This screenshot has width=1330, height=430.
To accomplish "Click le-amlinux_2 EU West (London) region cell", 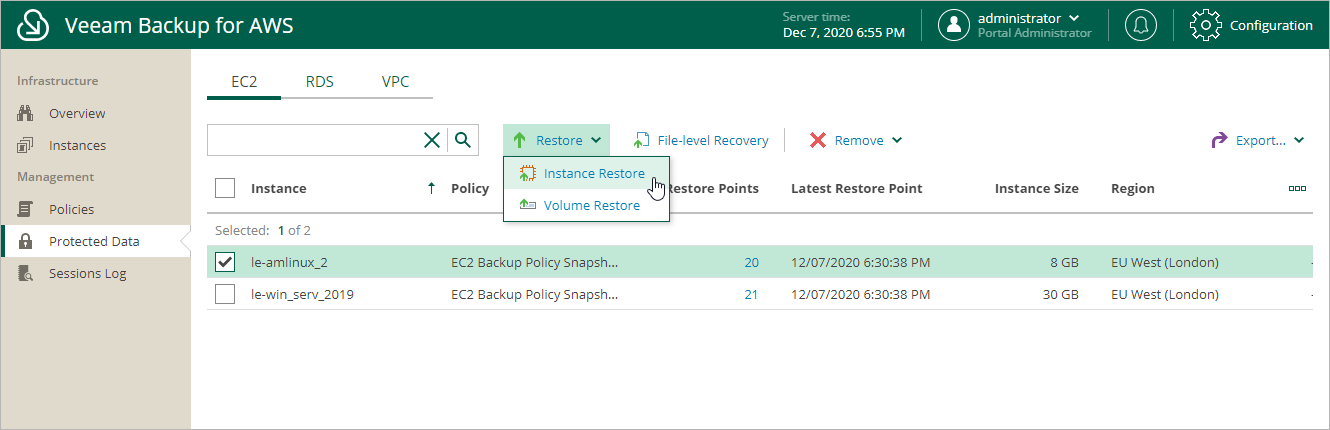I will [1165, 262].
